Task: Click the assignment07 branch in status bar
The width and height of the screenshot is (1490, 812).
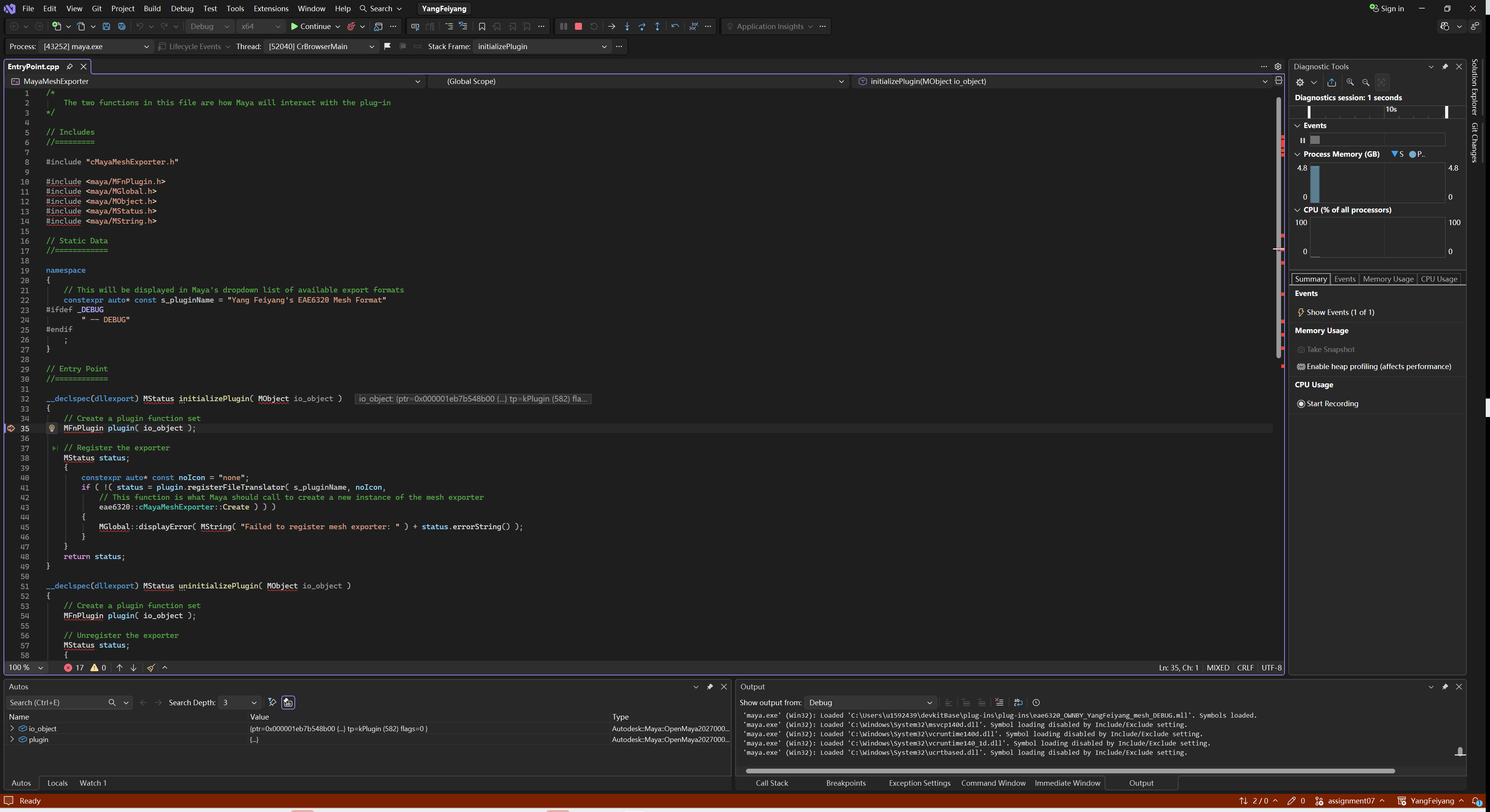Action: (x=1350, y=801)
